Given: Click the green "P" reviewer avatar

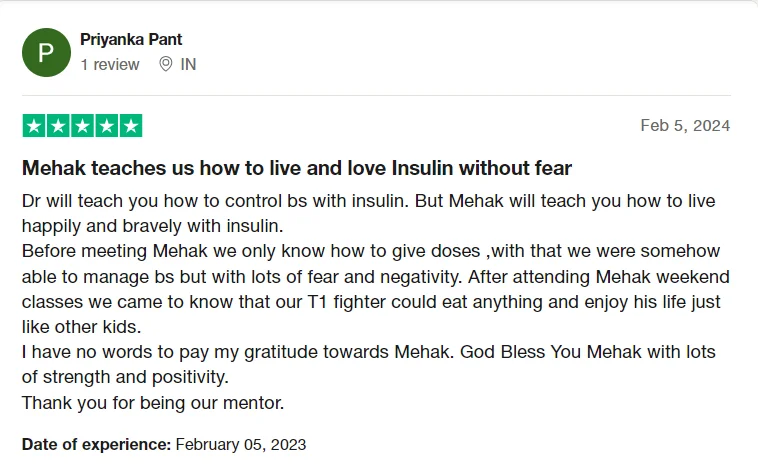Looking at the screenshot, I should tap(46, 52).
